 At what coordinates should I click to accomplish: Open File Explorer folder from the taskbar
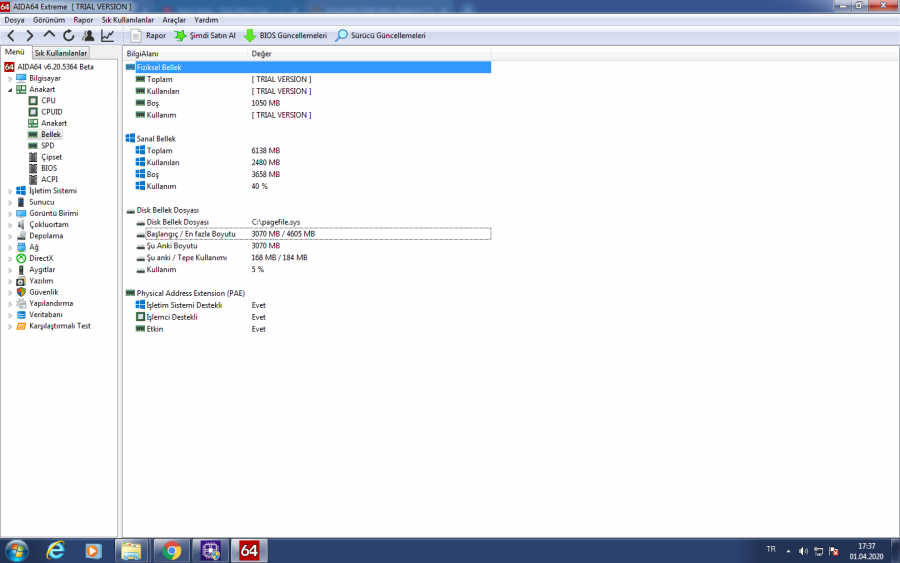[131, 551]
